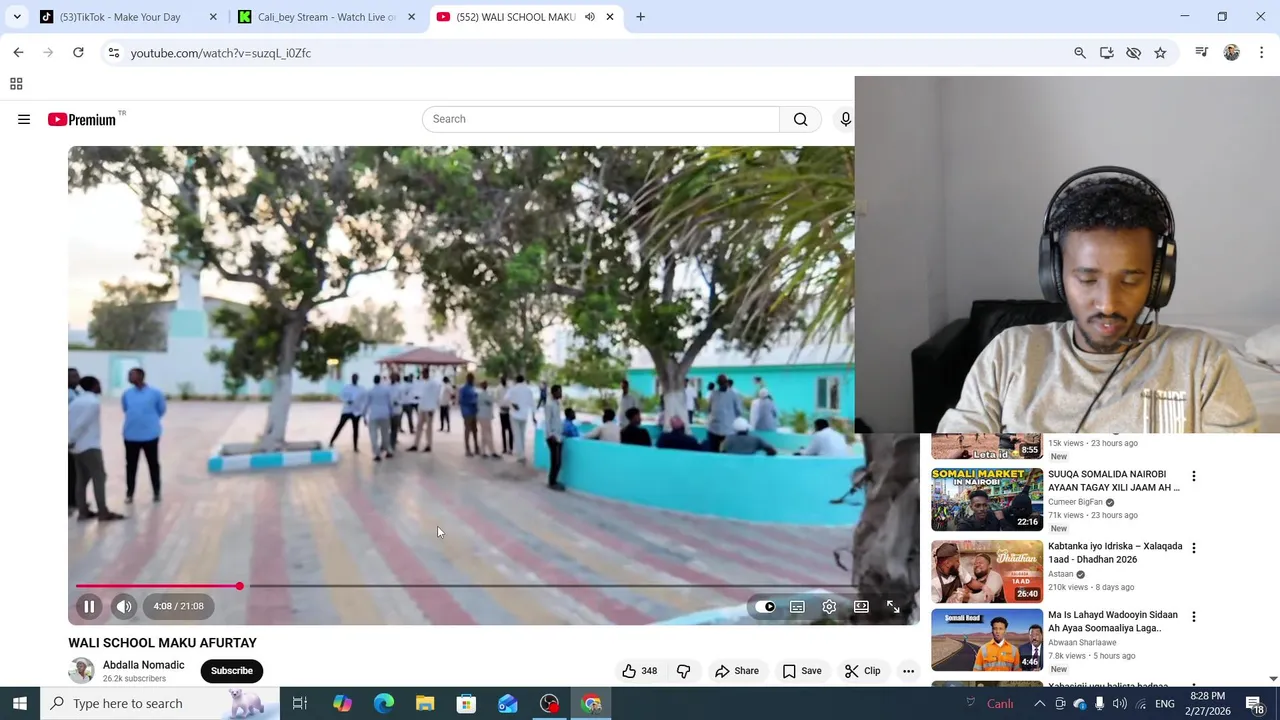Subscribe to Abdalla Nomadic
The height and width of the screenshot is (720, 1280).
tap(231, 671)
